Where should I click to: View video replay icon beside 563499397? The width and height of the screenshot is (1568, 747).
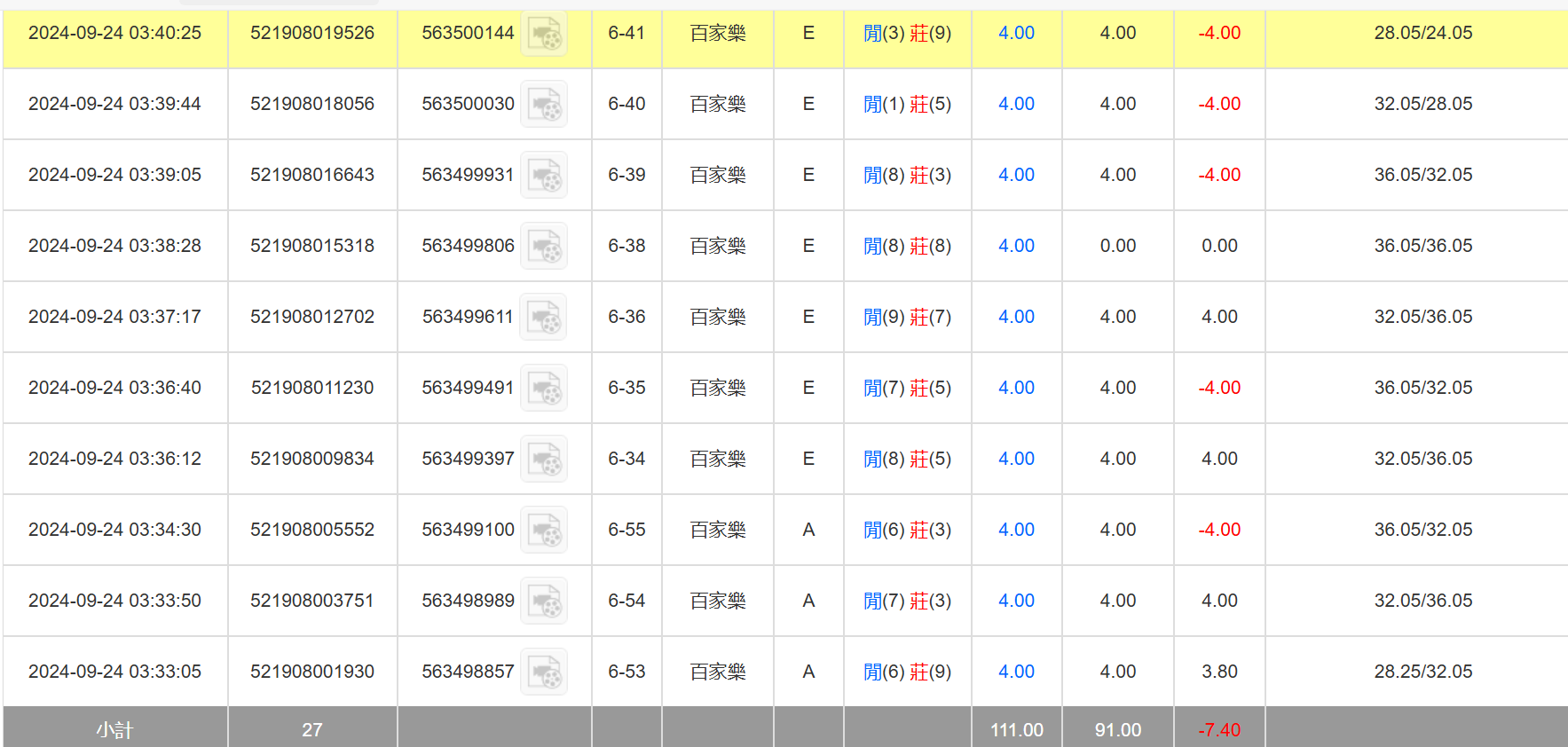[543, 460]
